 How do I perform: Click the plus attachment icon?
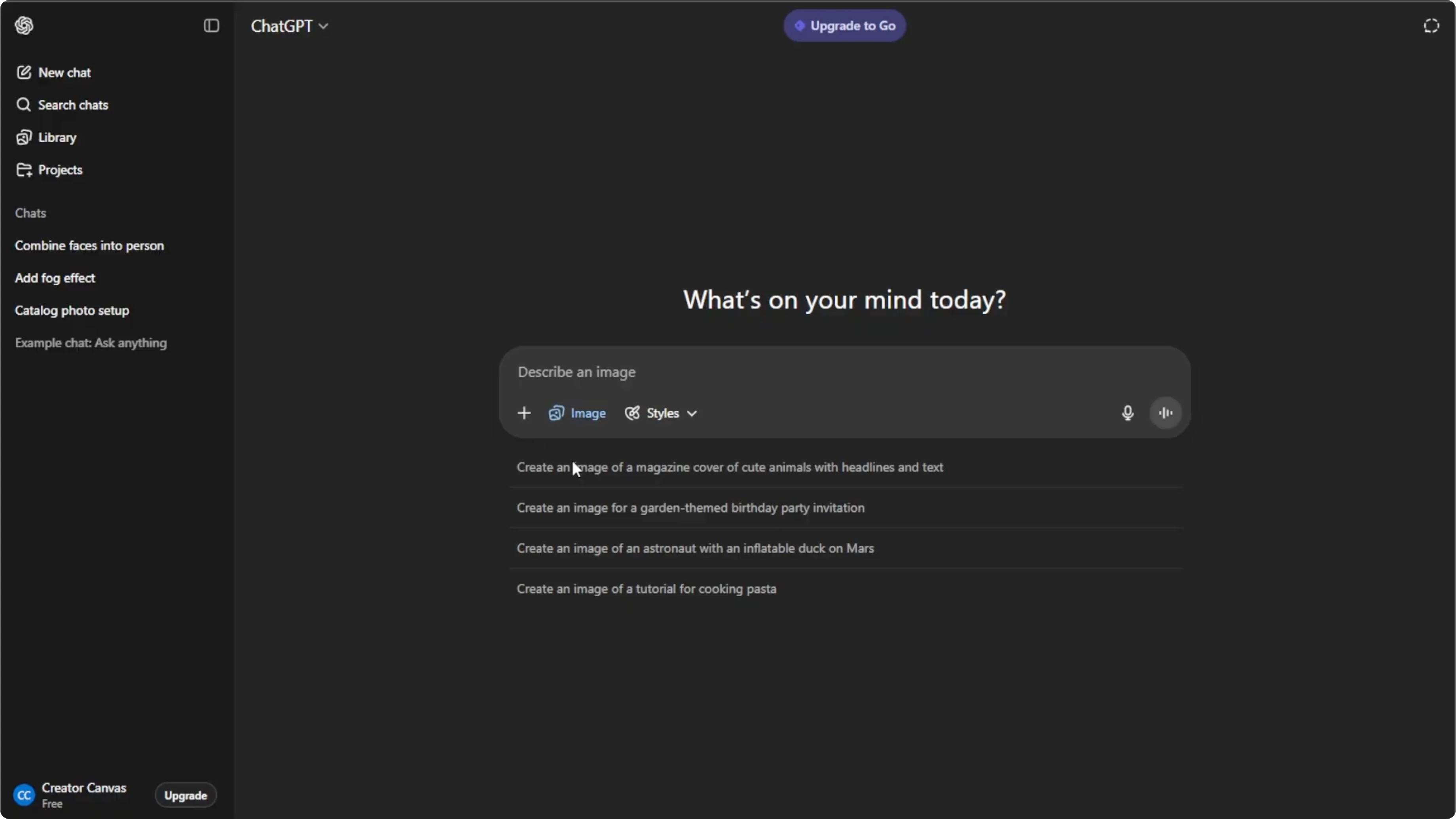[524, 413]
